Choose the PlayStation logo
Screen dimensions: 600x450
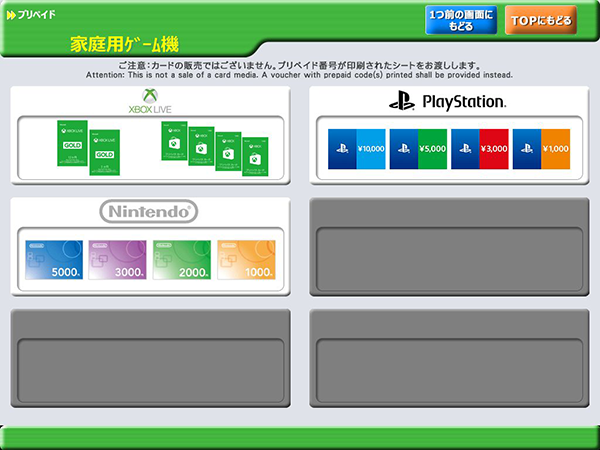448,101
